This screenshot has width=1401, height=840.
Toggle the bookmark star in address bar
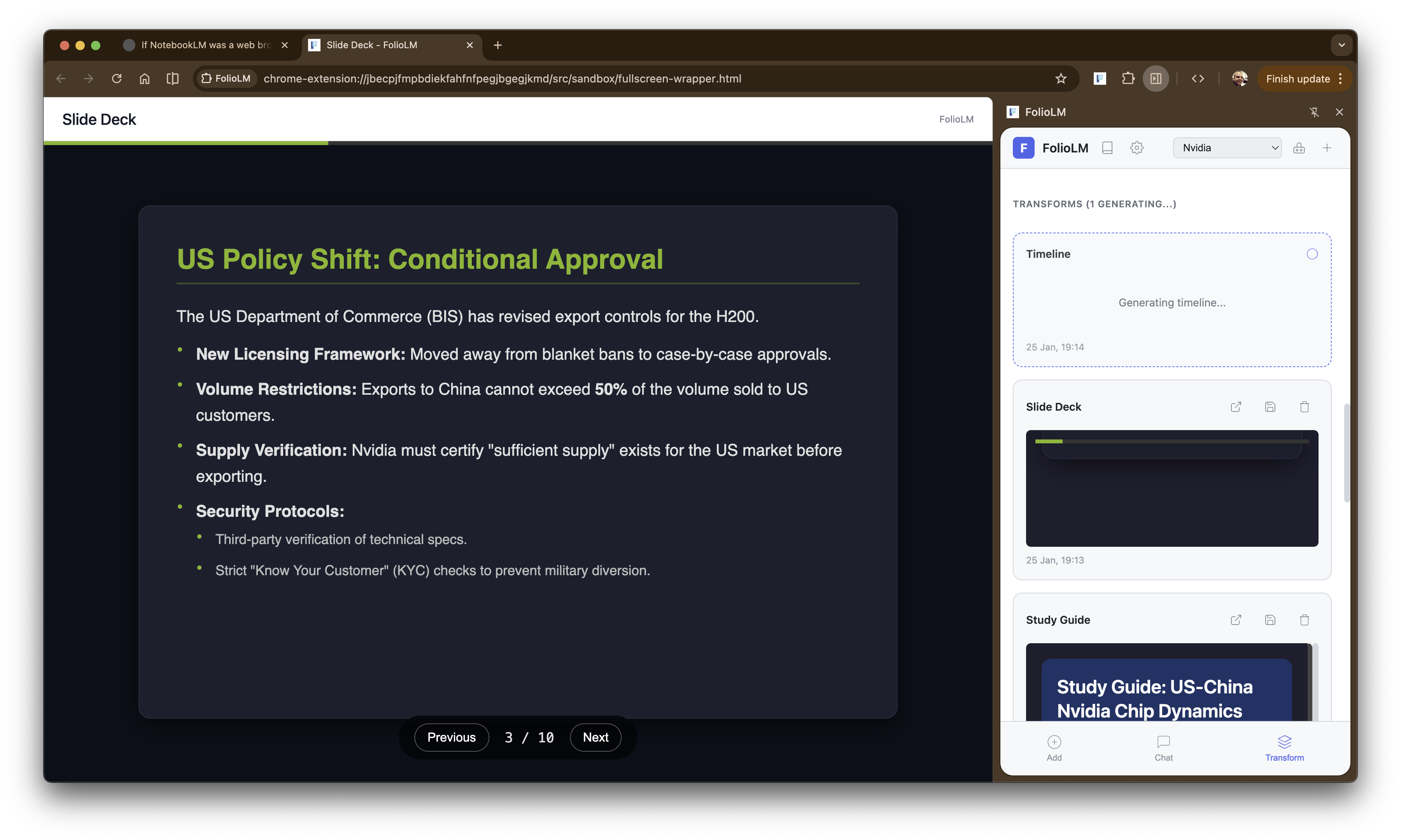point(1061,78)
